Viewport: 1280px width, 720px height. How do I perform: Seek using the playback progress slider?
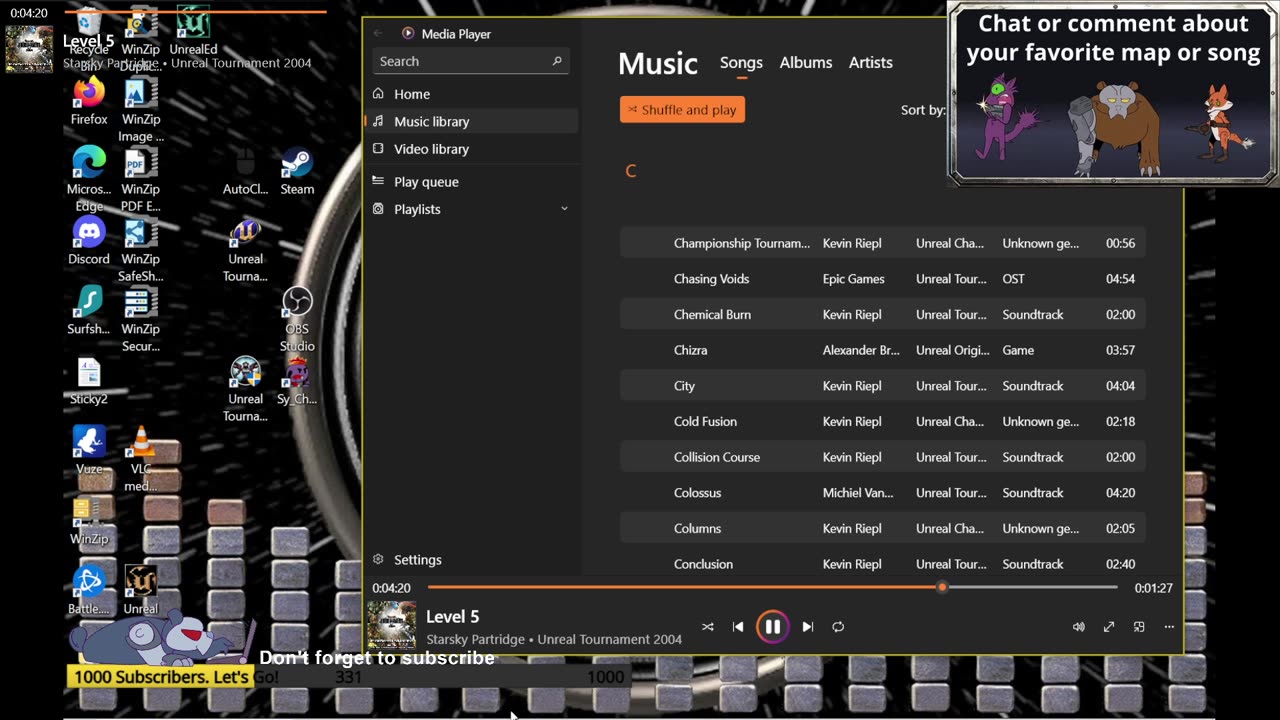coord(772,588)
